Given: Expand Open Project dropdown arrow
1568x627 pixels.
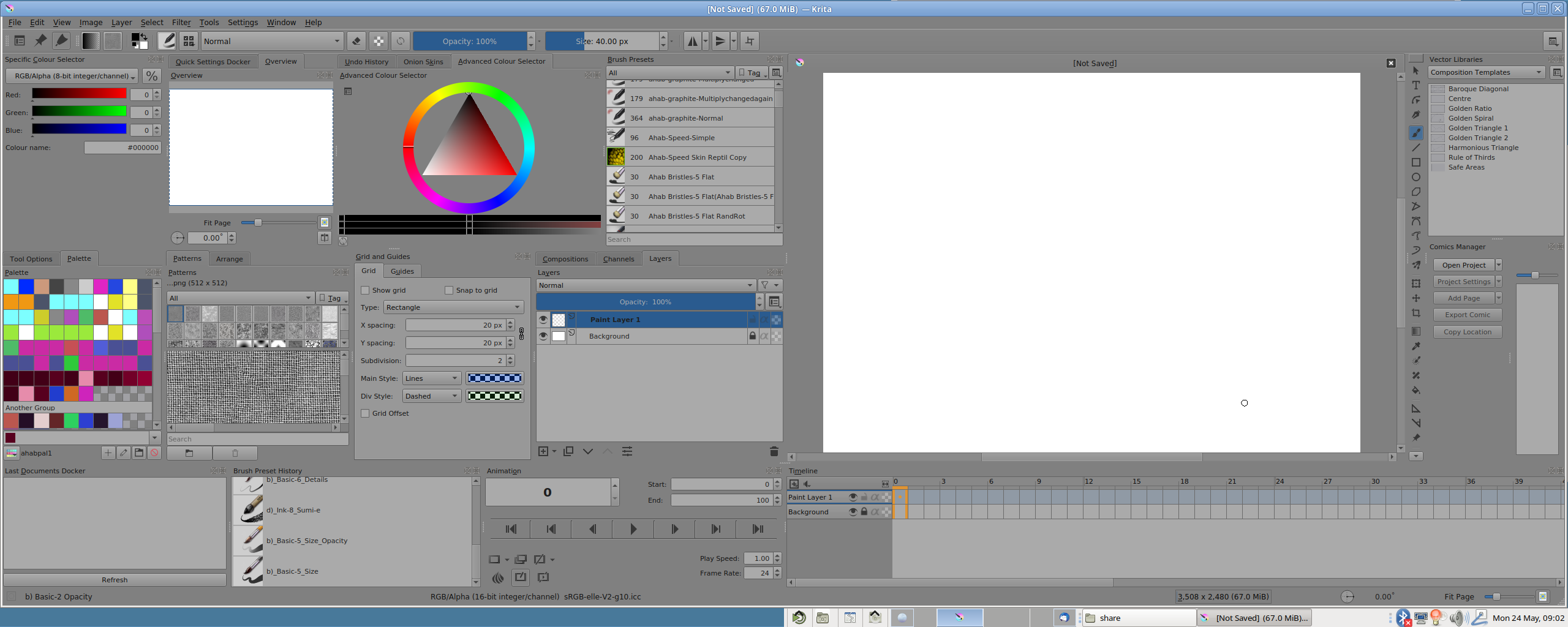Looking at the screenshot, I should click(x=1499, y=265).
